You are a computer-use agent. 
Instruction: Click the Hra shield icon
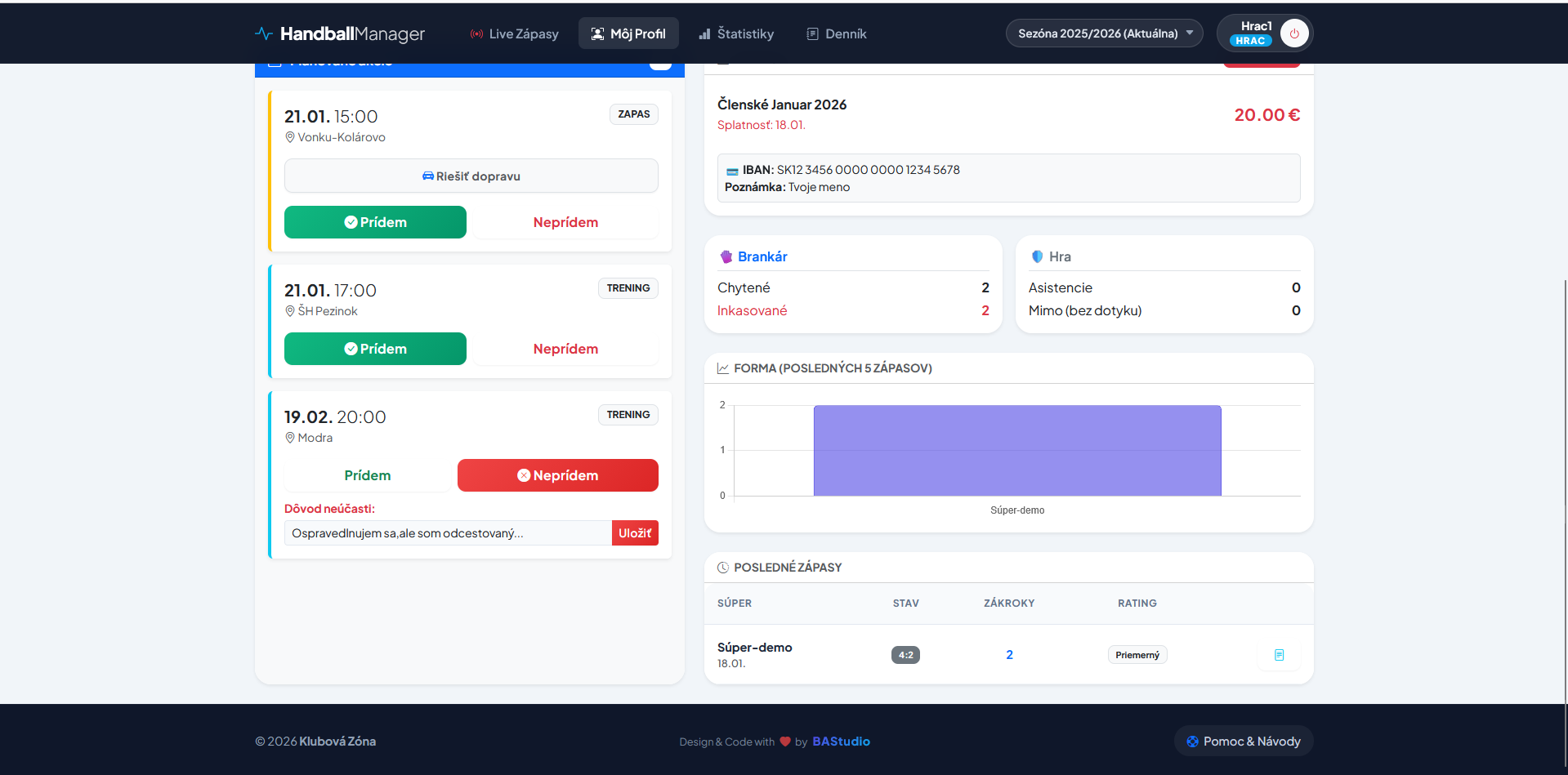[1037, 256]
